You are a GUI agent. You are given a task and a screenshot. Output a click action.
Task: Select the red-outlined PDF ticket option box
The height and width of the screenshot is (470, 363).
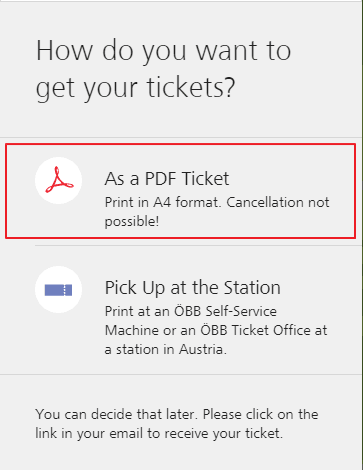[181, 191]
